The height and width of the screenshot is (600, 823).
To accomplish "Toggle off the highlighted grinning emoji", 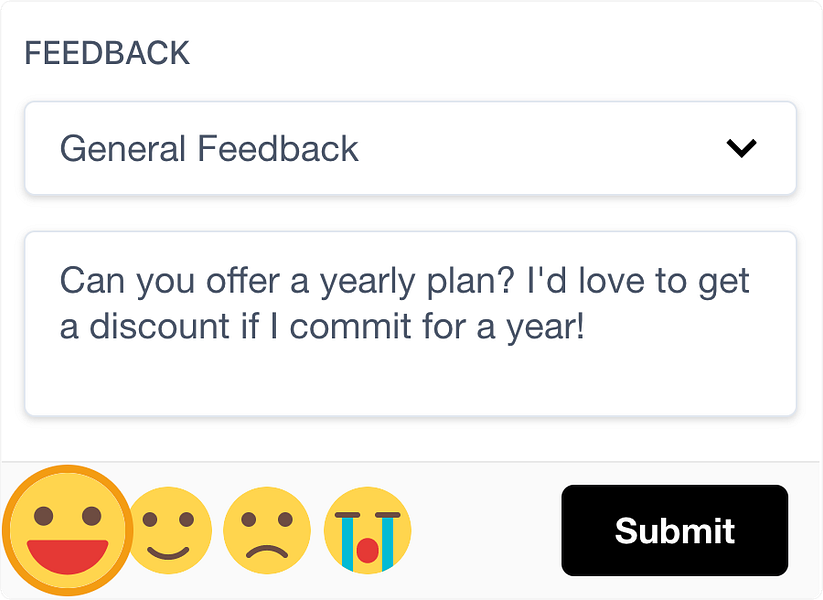I will pyautogui.click(x=67, y=530).
